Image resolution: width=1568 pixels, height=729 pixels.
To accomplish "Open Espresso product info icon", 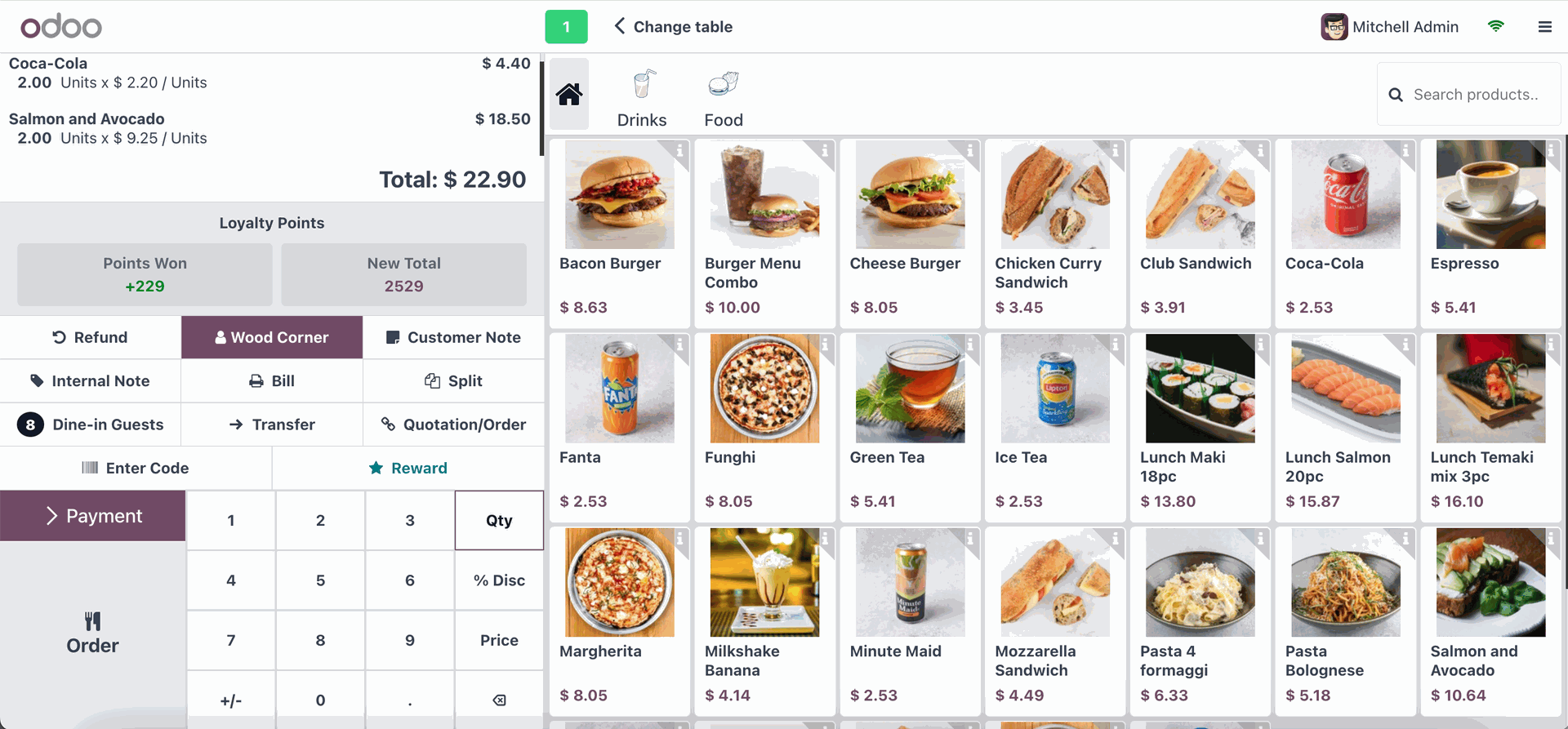I will [x=1550, y=150].
